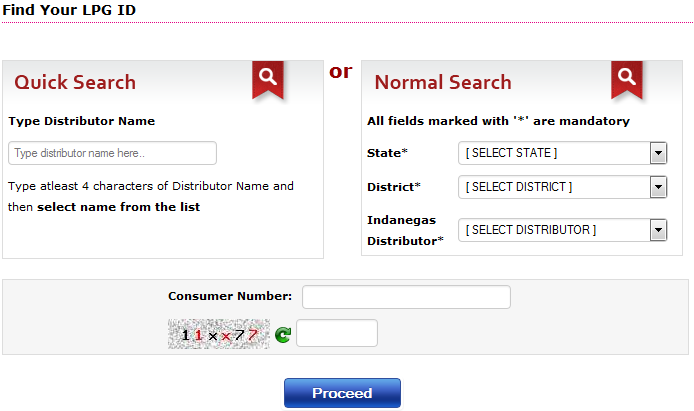Viewport: 694px width, 411px height.
Task: Open the Select Distributor dropdown
Action: [x=562, y=230]
